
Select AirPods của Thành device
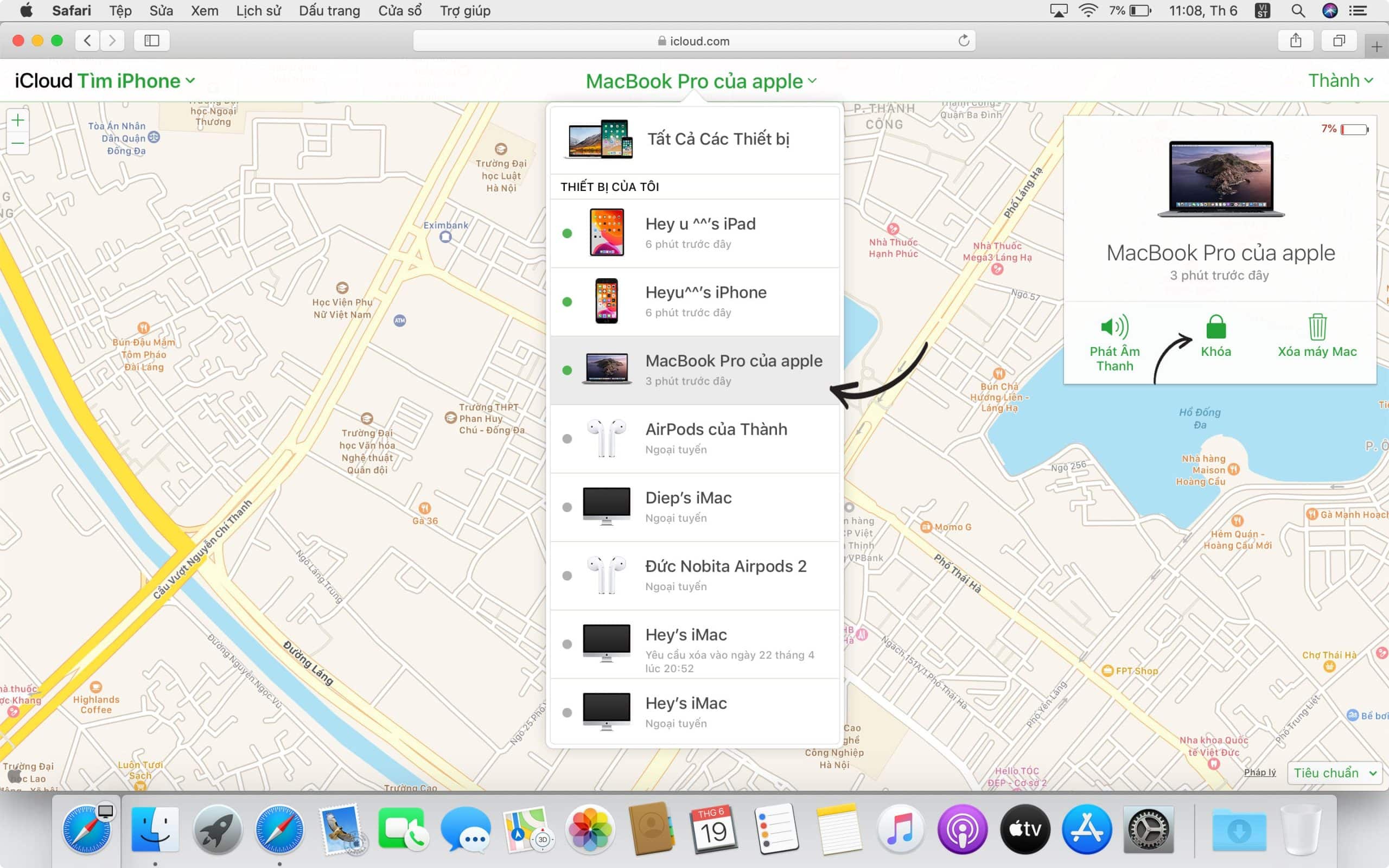coord(694,438)
